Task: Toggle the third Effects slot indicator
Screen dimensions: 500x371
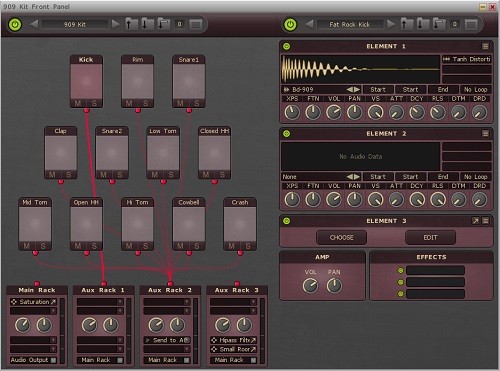Action: [401, 294]
